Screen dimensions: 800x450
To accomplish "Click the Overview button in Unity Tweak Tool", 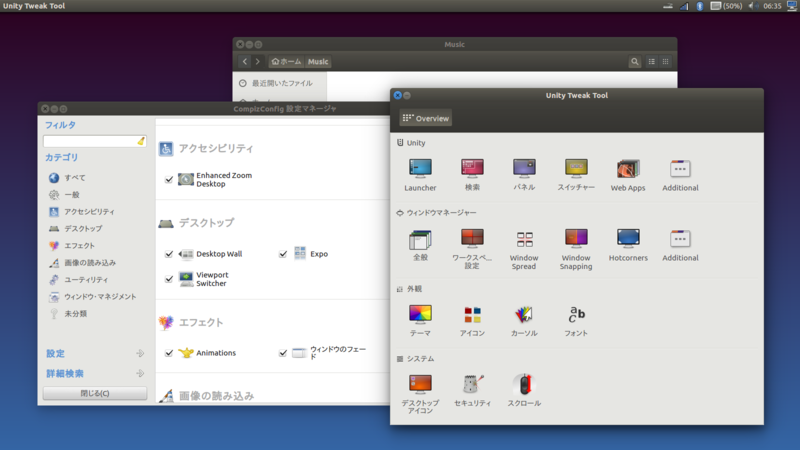I will tap(426, 118).
